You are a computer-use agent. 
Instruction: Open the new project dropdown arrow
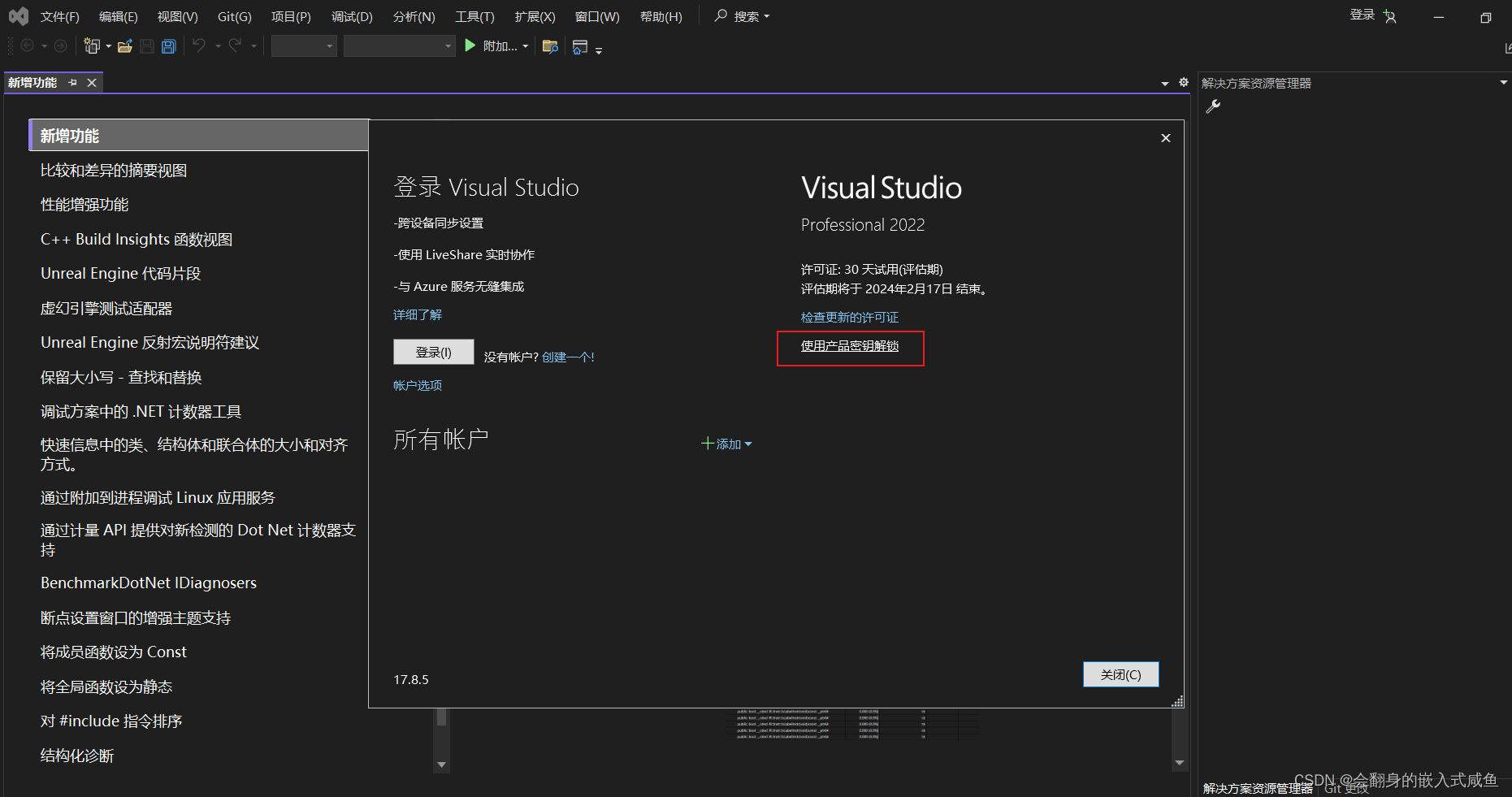[109, 46]
